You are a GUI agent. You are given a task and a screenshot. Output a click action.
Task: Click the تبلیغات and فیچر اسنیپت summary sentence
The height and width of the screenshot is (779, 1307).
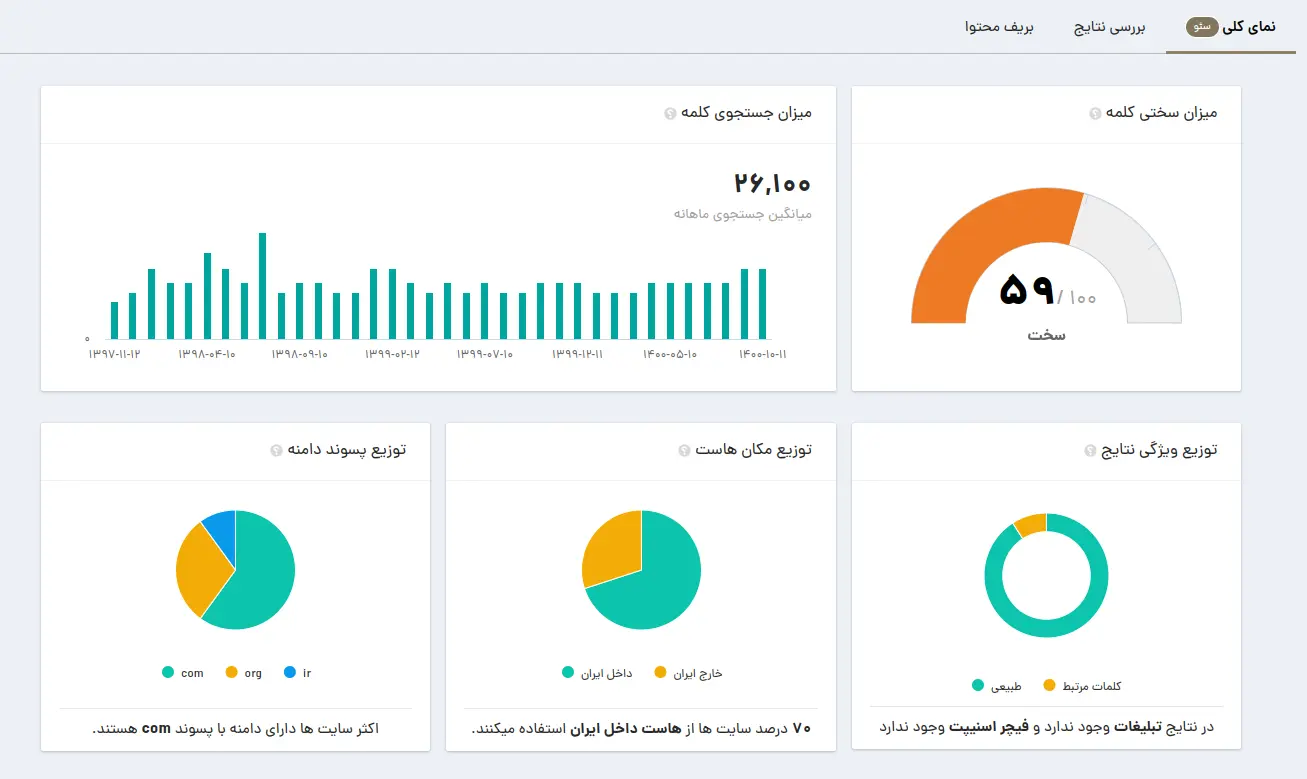click(1046, 727)
